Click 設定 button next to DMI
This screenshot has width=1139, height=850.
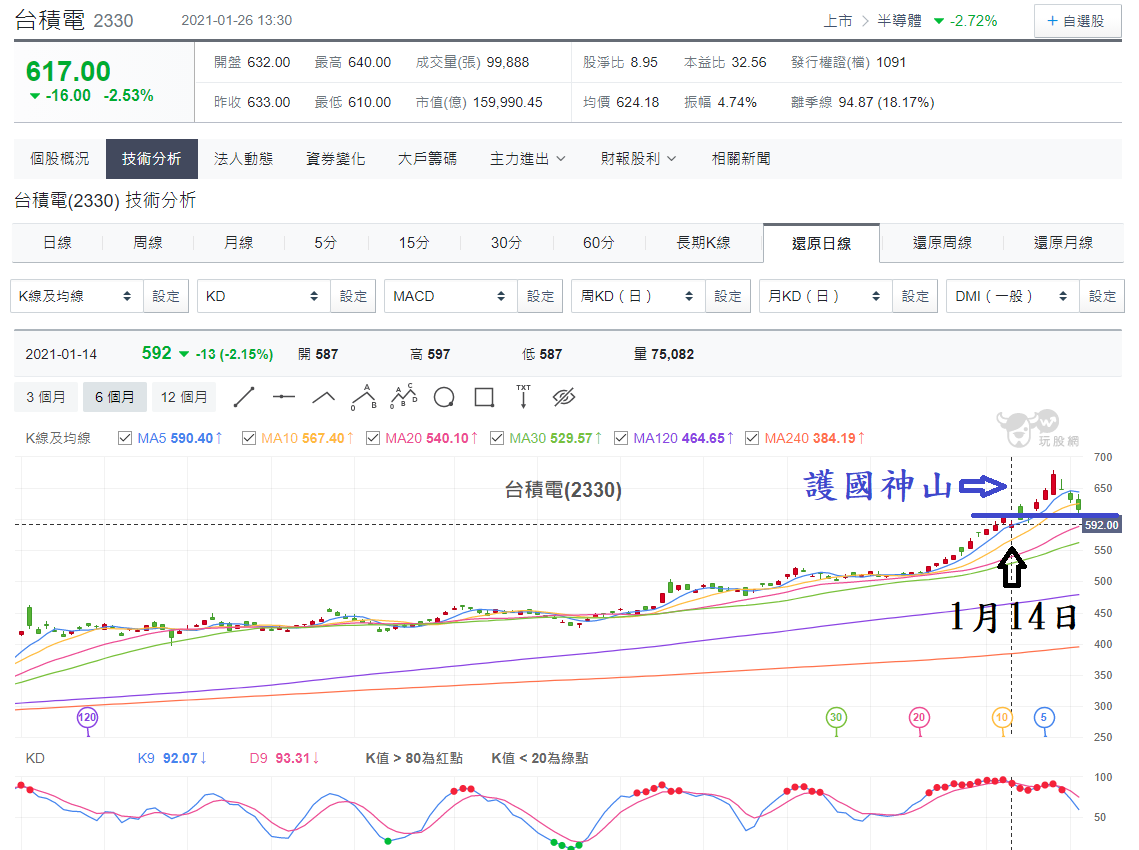1102,296
